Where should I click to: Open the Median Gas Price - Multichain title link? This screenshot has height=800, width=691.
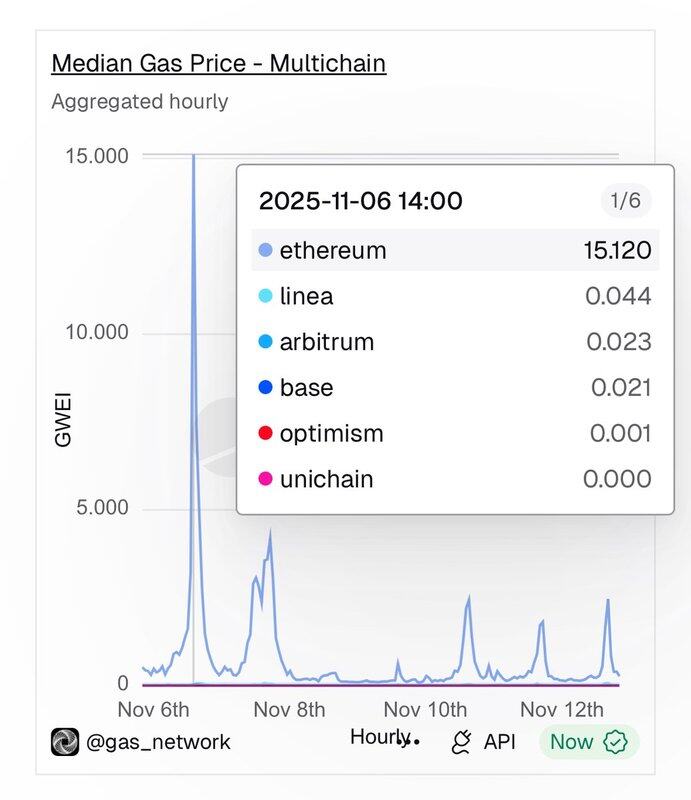coord(218,64)
